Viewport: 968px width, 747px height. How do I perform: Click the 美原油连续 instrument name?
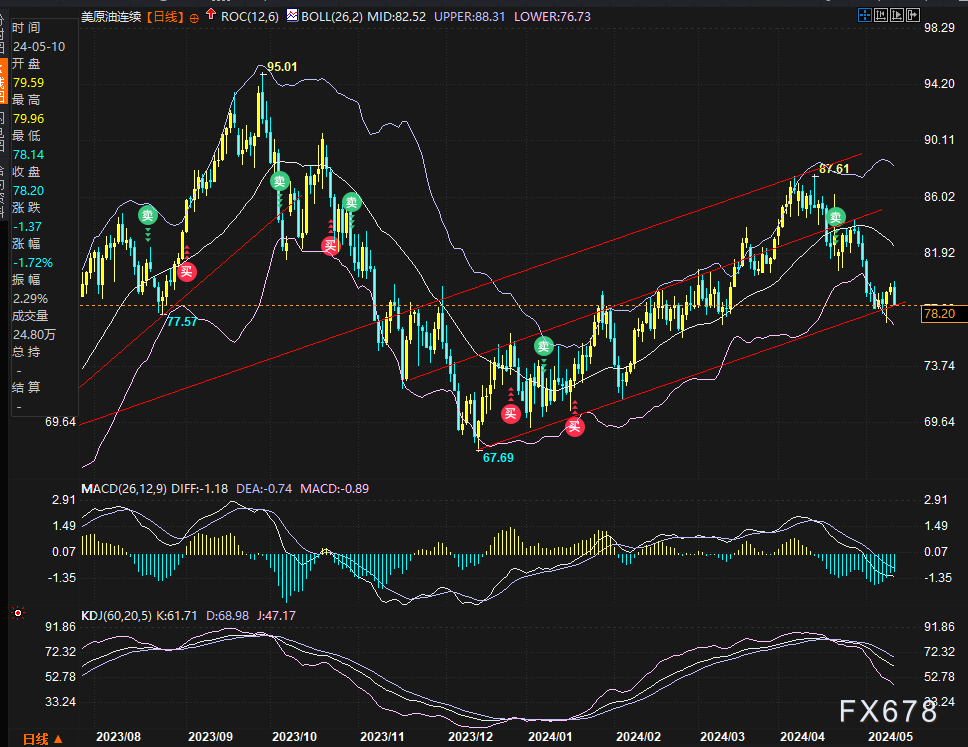pyautogui.click(x=111, y=16)
